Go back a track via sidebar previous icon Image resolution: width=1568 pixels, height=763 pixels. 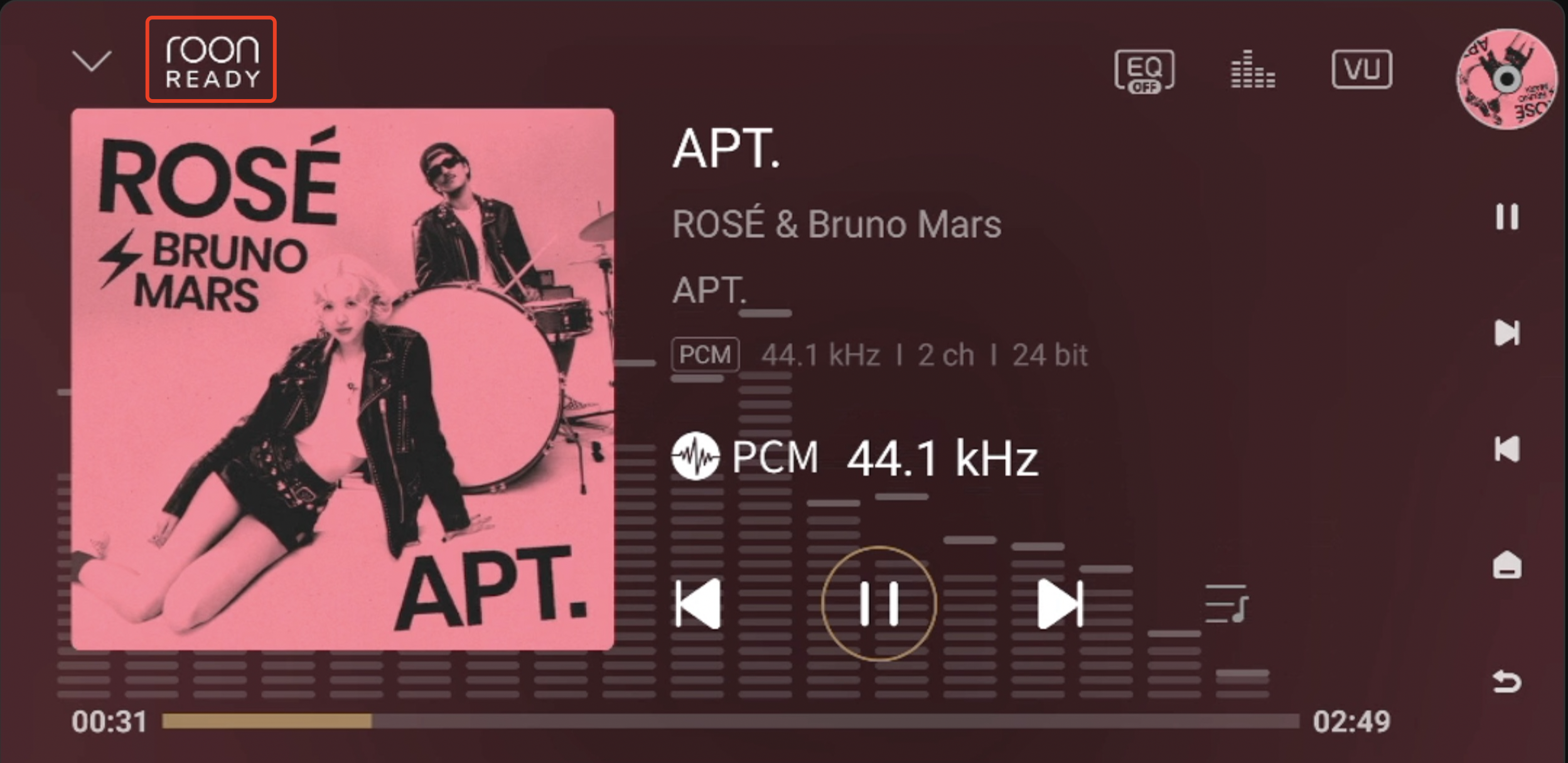point(1506,449)
